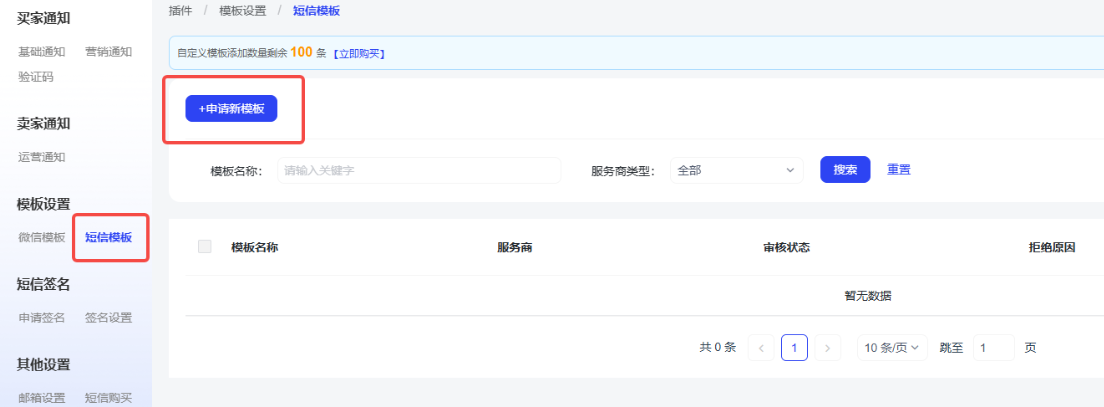Select 验证码 in the sidebar
1104x407 pixels.
coord(36,76)
